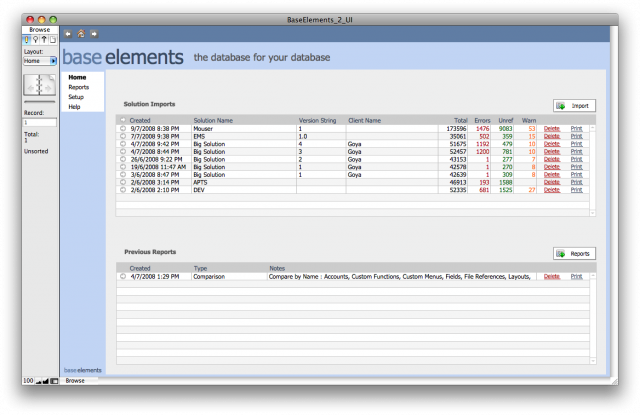The width and height of the screenshot is (640, 415).
Task: Switch to Preview mode page icon
Action: (53, 40)
